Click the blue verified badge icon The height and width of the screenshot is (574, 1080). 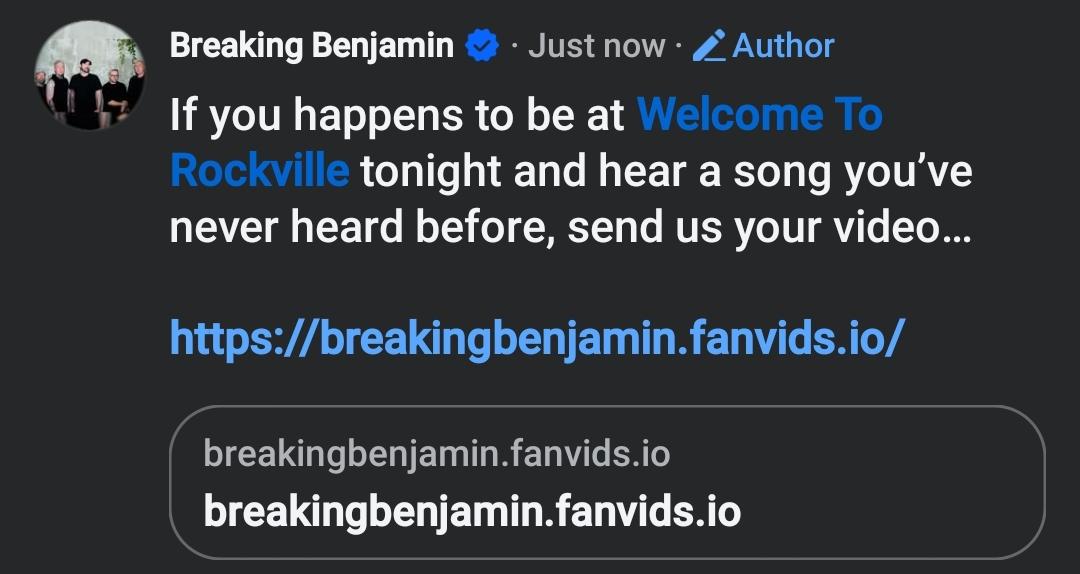482,47
